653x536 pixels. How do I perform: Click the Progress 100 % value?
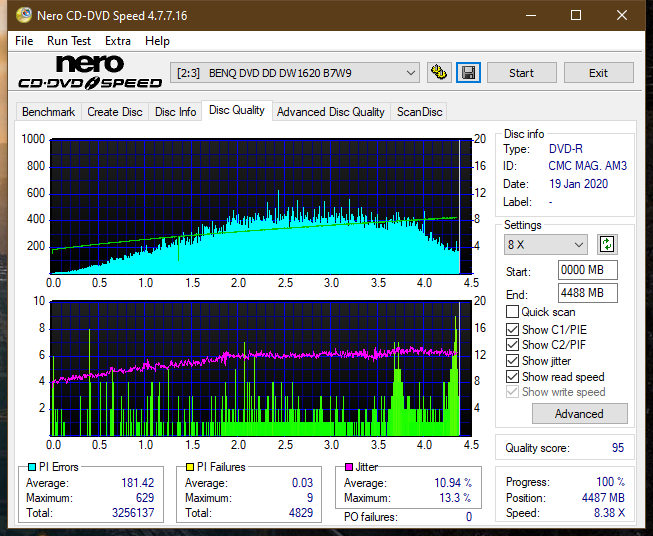tap(610, 482)
